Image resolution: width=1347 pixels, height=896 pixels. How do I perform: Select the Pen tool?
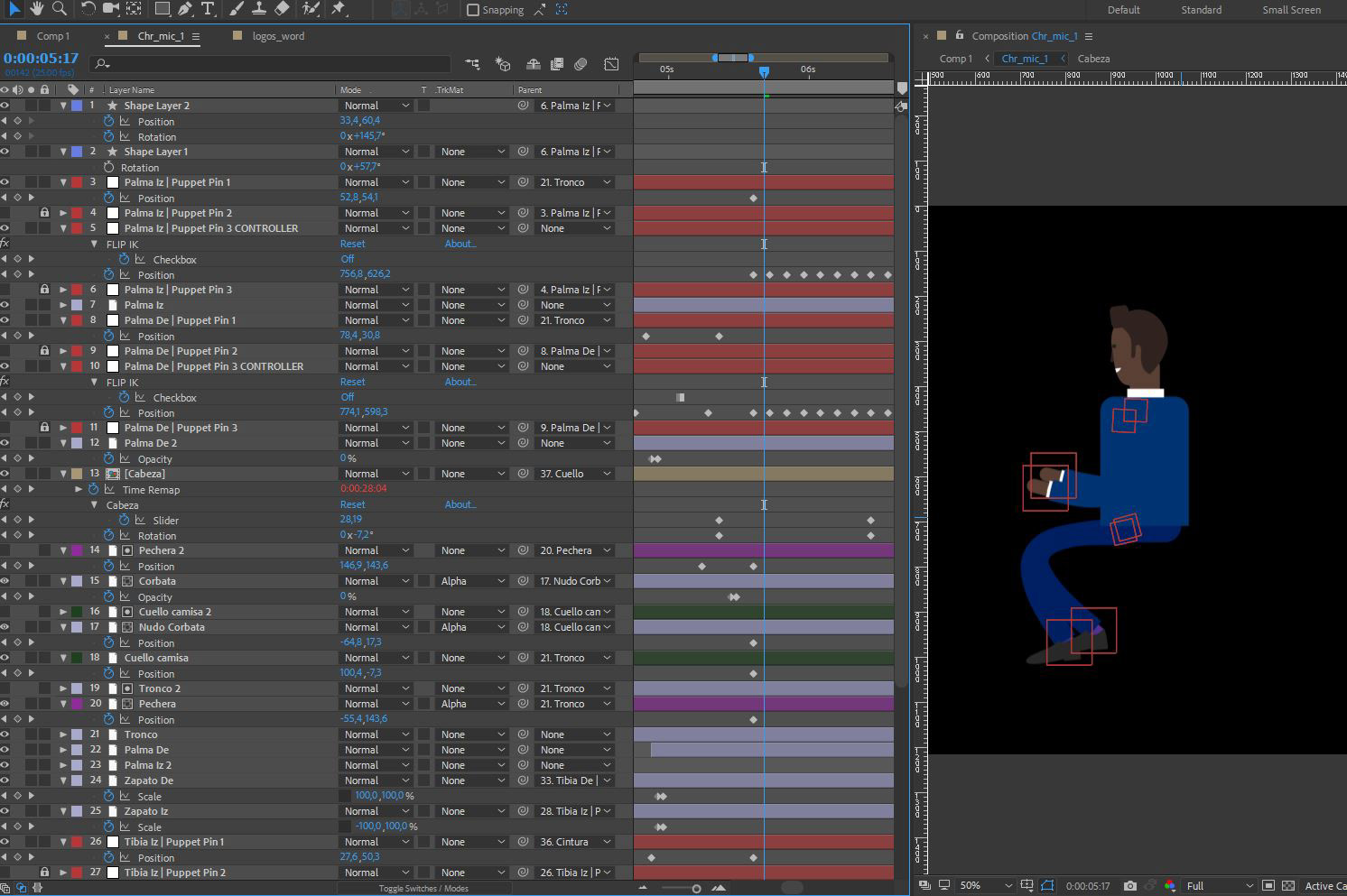(185, 9)
